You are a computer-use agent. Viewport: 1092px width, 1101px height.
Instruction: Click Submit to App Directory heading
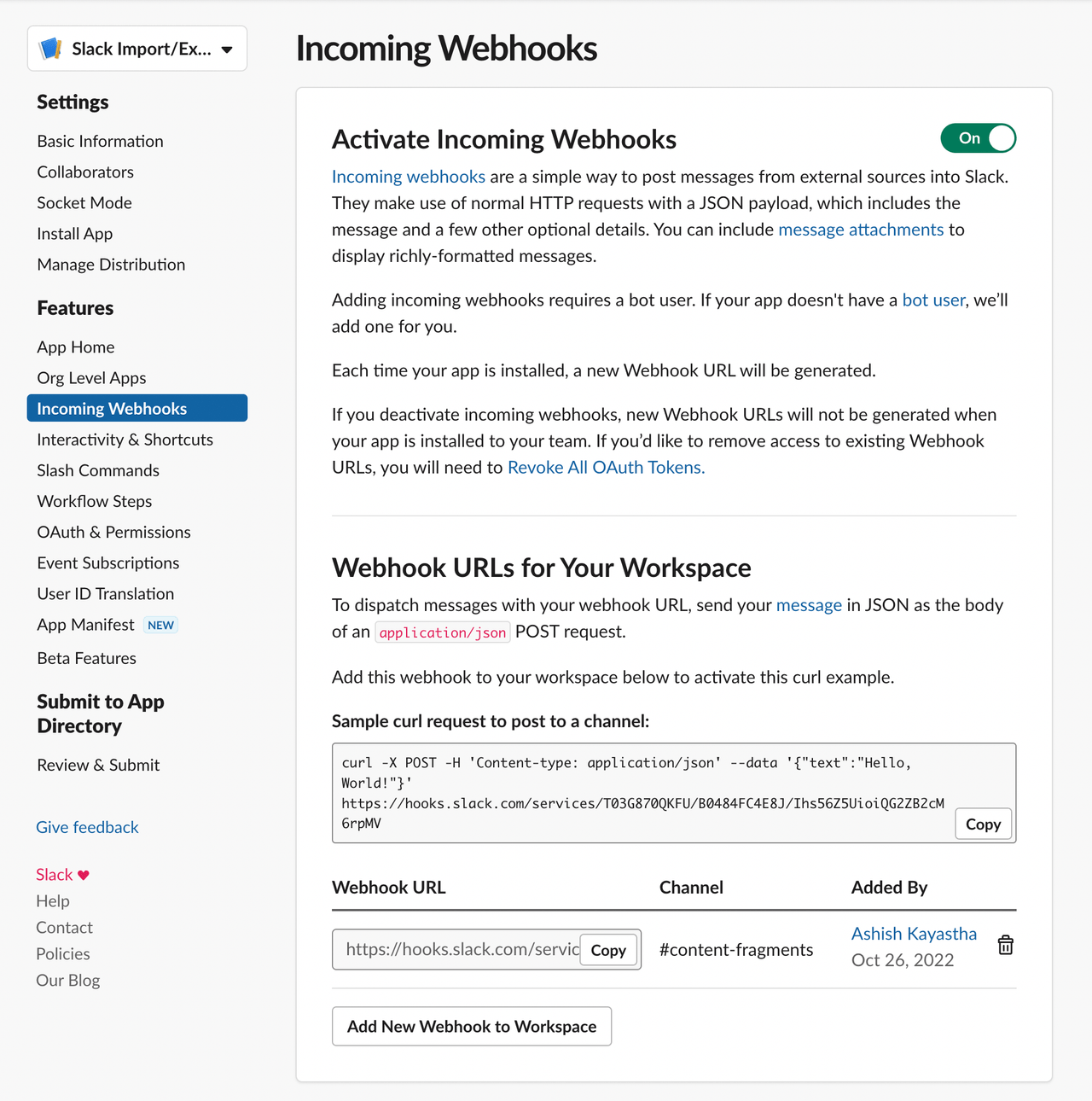click(101, 714)
